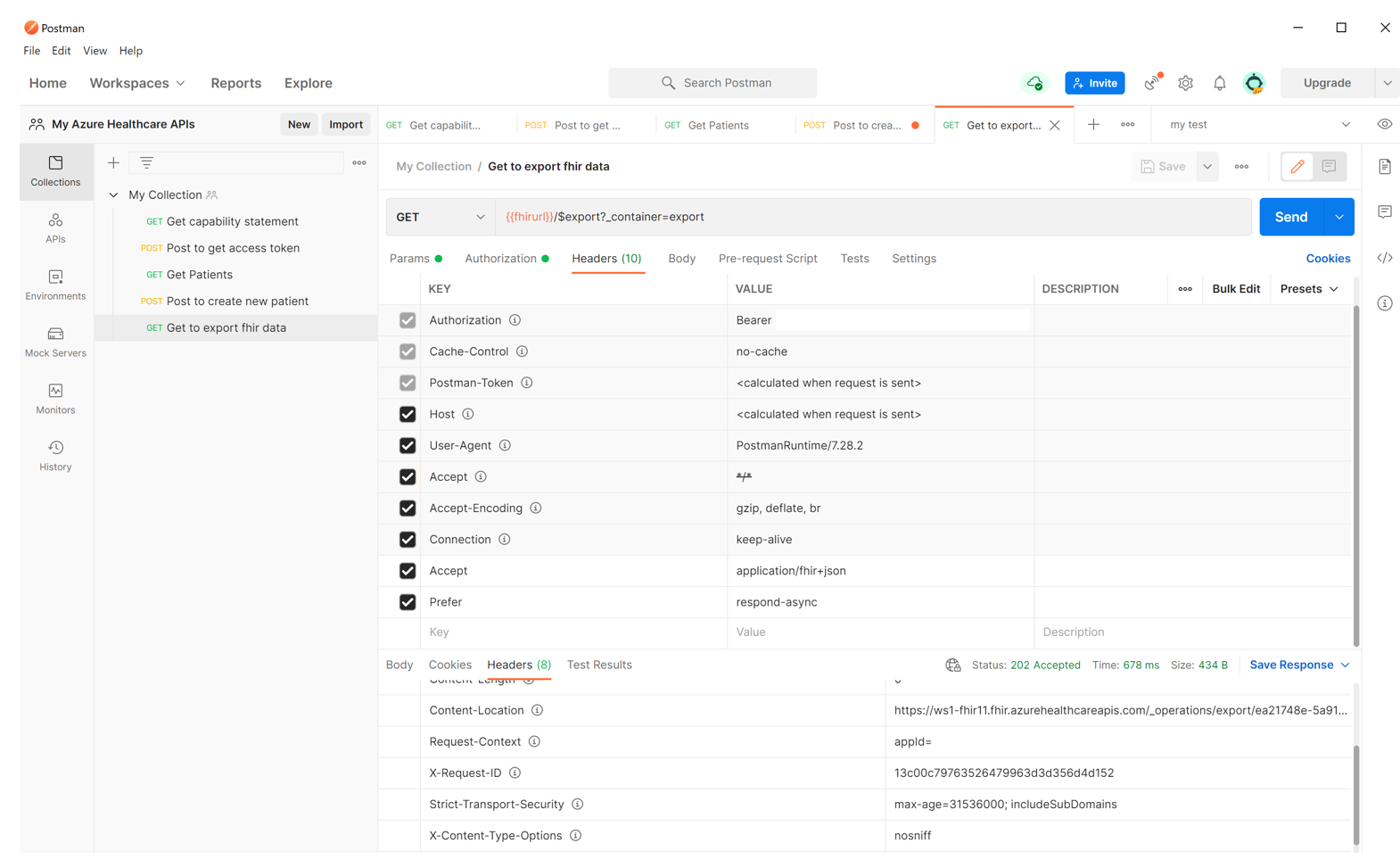Open the my test environment dropdown
Viewport: 1400px width, 868px height.
(1259, 125)
